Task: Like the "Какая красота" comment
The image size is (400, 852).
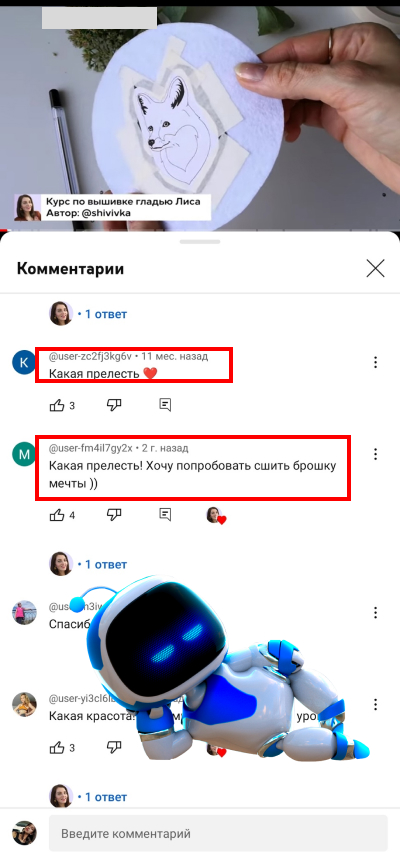Action: tap(57, 748)
